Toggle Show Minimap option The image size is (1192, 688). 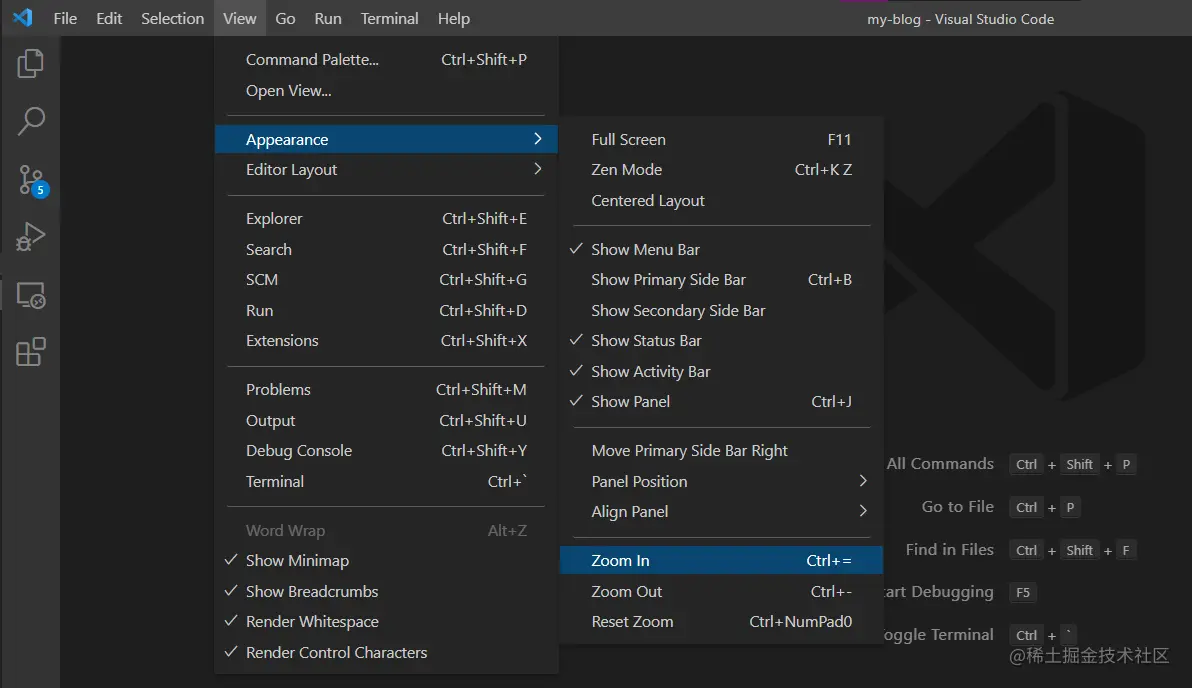(386, 560)
